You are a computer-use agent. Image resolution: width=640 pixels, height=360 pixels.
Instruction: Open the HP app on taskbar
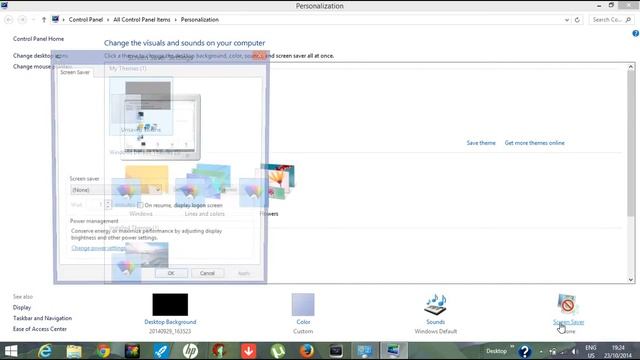coord(190,351)
